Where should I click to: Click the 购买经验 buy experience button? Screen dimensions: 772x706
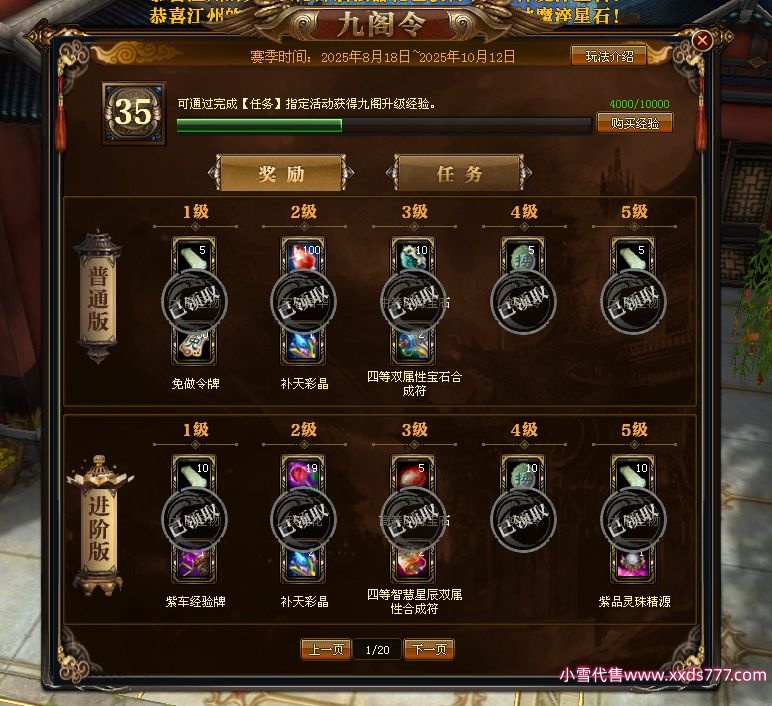pos(635,123)
